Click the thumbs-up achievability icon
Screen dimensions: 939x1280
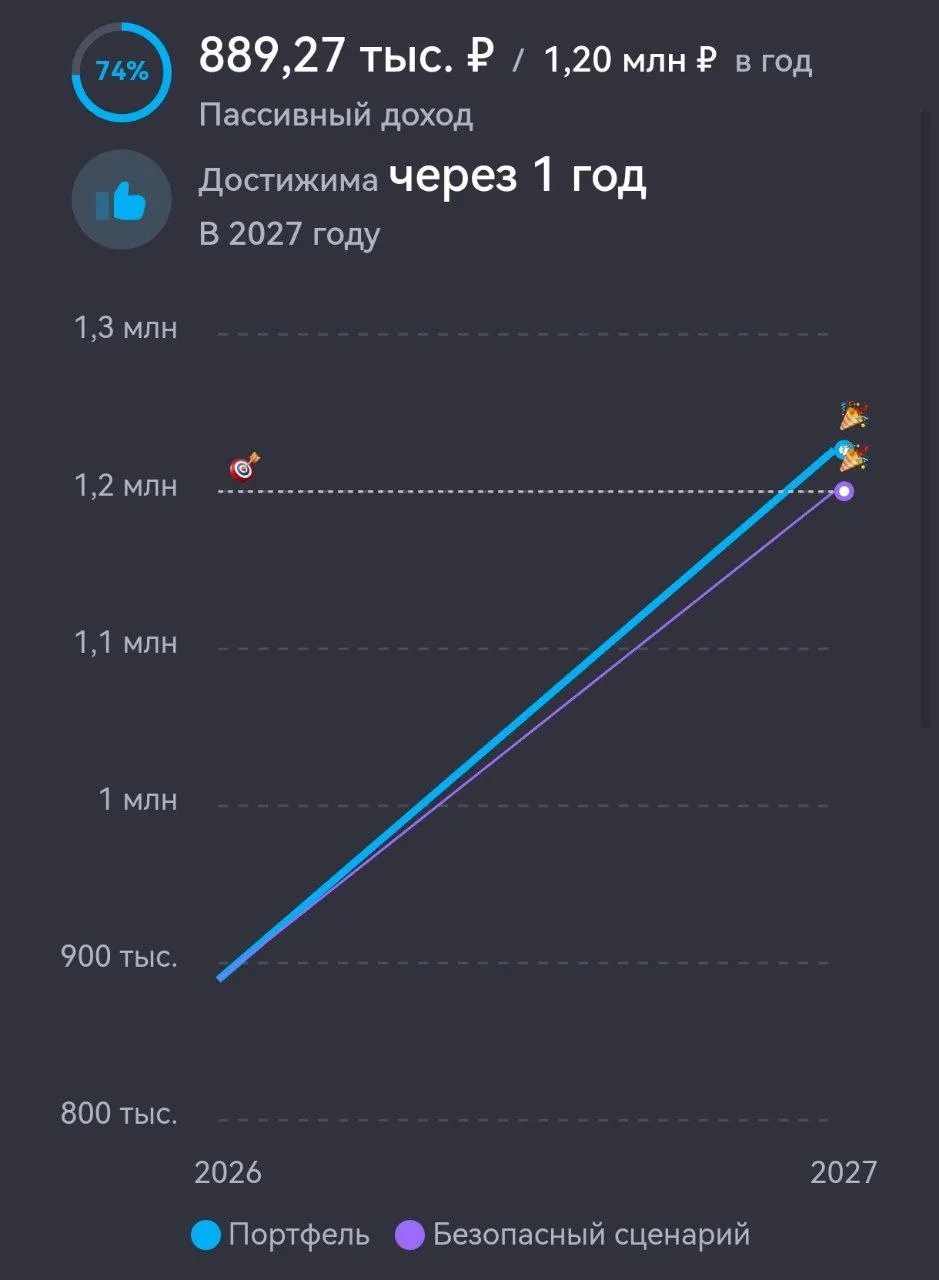(121, 200)
